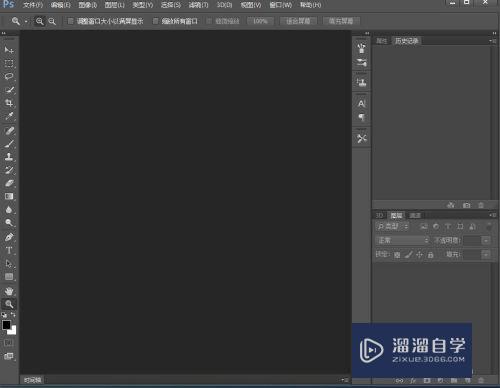The width and height of the screenshot is (500, 388).
Task: Click add layer mask icon in Layers panel
Action: [427, 380]
